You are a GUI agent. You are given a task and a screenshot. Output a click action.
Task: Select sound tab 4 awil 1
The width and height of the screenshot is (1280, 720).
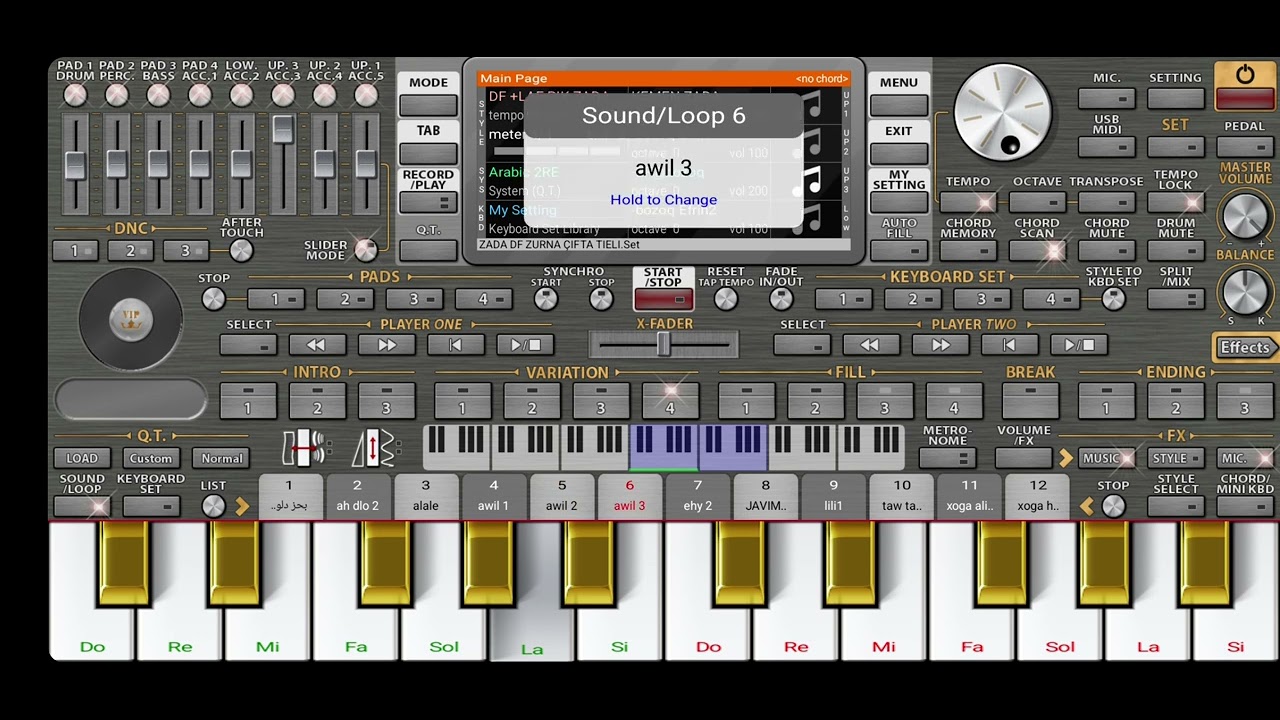[493, 496]
